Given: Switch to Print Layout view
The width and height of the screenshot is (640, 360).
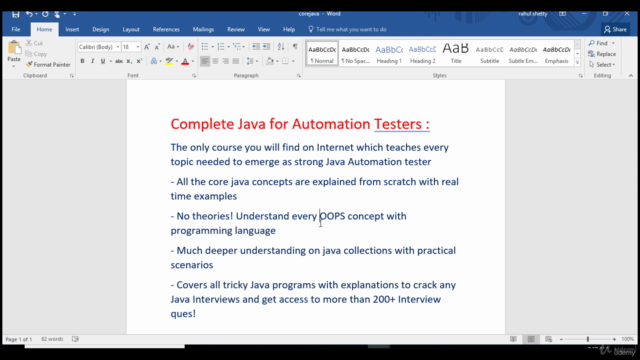Looking at the screenshot, I should [531, 339].
